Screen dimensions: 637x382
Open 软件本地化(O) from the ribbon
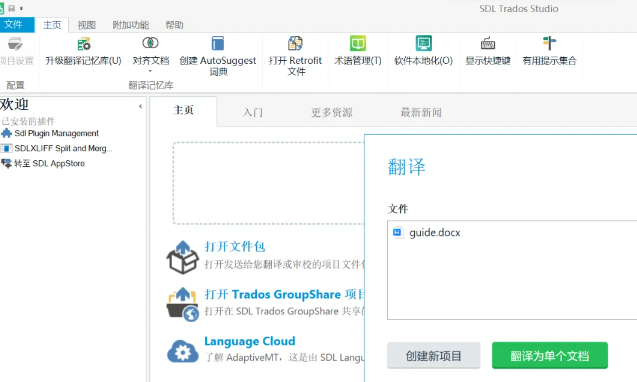[424, 51]
